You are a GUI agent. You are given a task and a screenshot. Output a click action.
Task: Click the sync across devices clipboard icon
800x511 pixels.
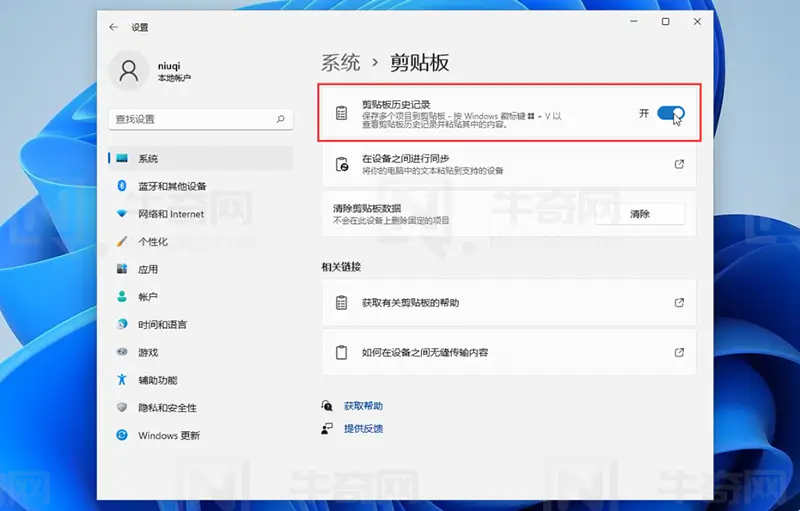coord(341,164)
